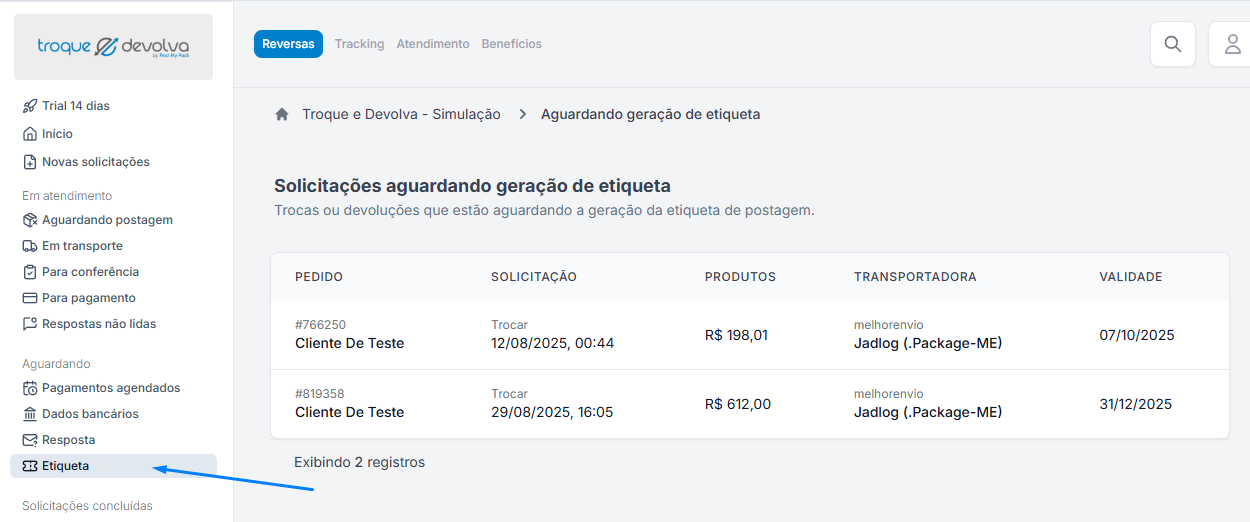The width and height of the screenshot is (1250, 522).
Task: Switch to the Atendimento tab
Action: (433, 44)
